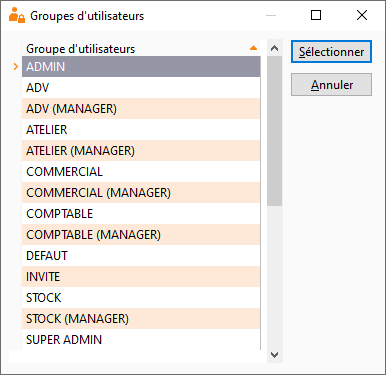Pick the ATELIER (MANAGER) group

pos(141,151)
